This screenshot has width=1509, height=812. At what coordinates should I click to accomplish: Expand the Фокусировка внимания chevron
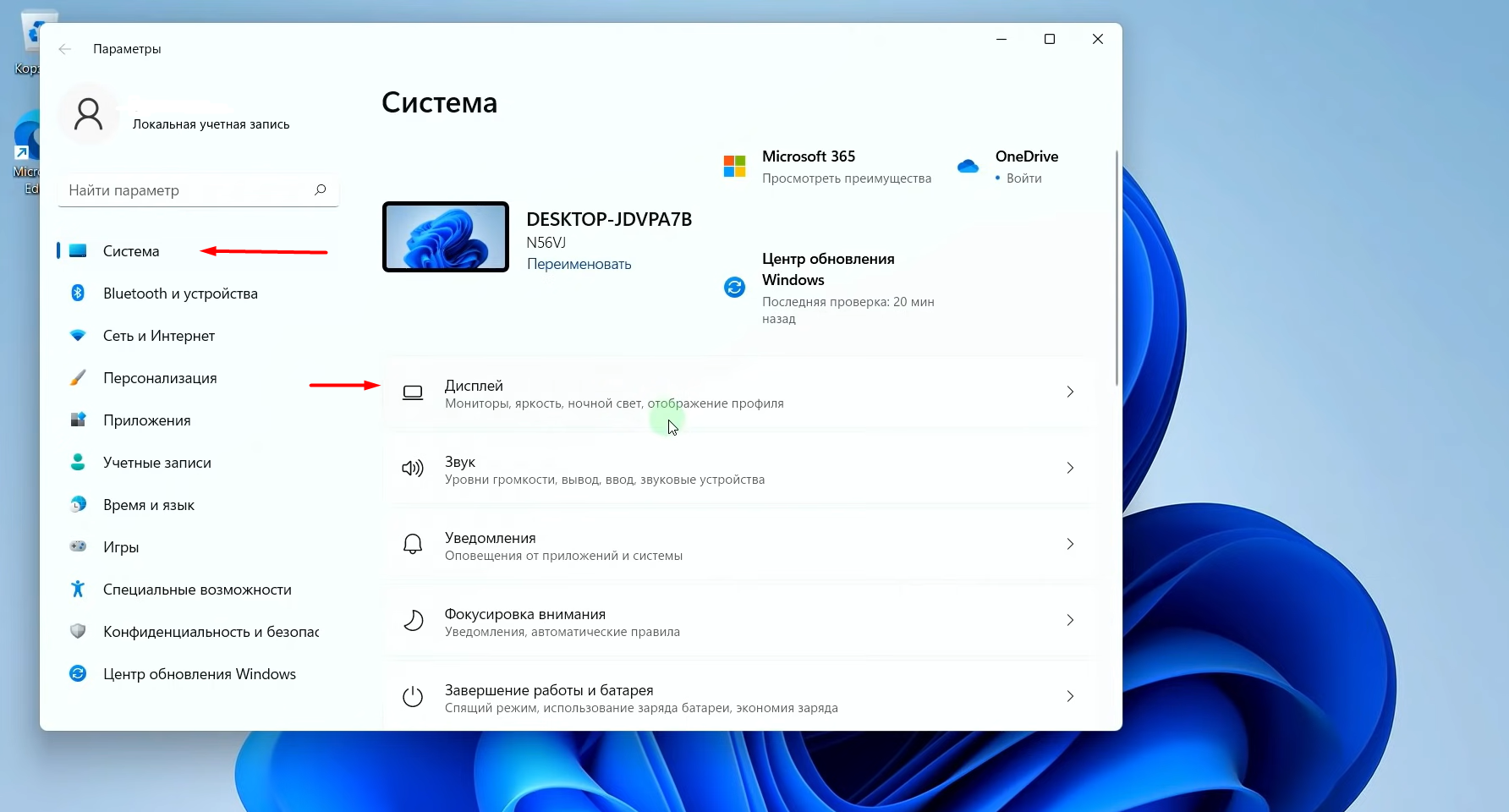click(x=1069, y=620)
